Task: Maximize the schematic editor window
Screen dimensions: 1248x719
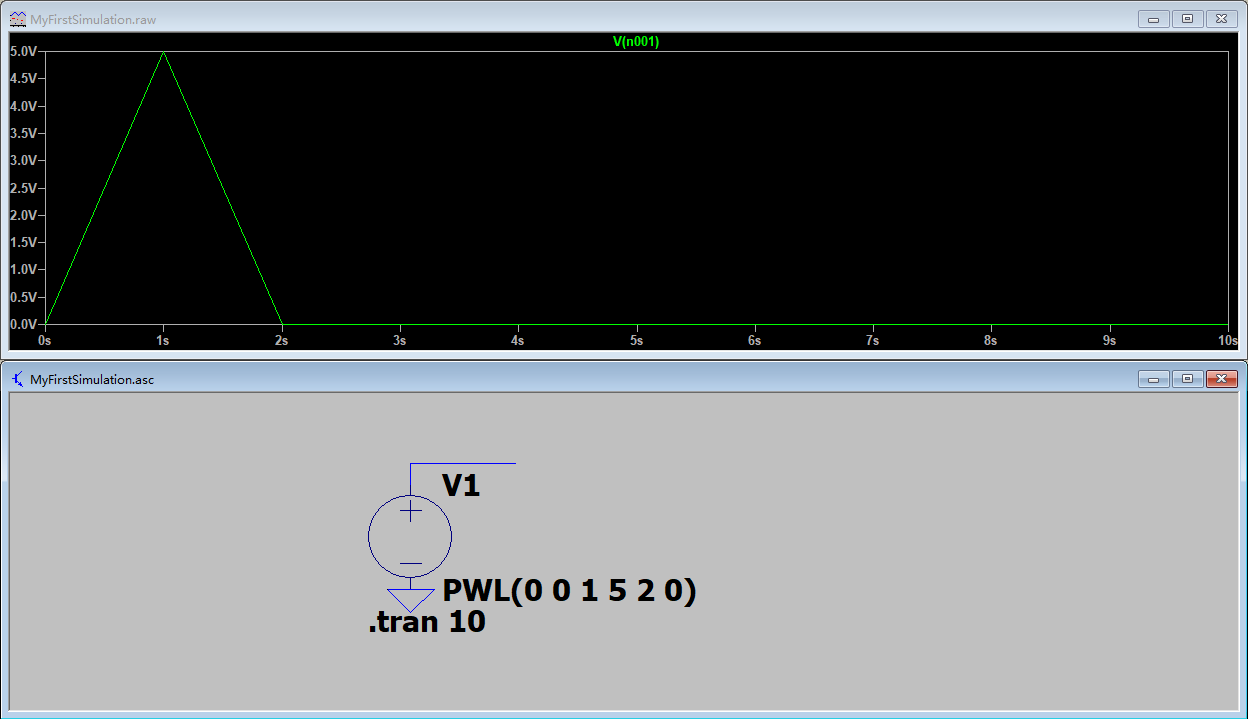Action: 1187,379
